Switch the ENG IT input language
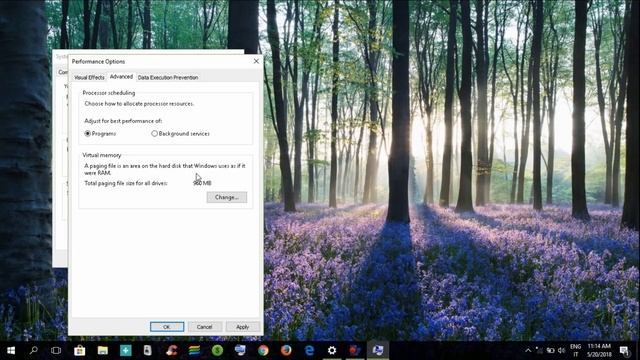Viewport: 640px width, 360px height. (576, 350)
